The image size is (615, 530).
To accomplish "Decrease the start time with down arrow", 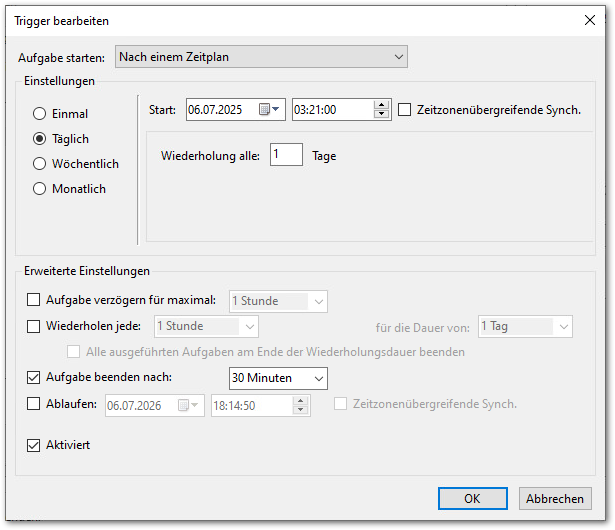I will [x=381, y=115].
